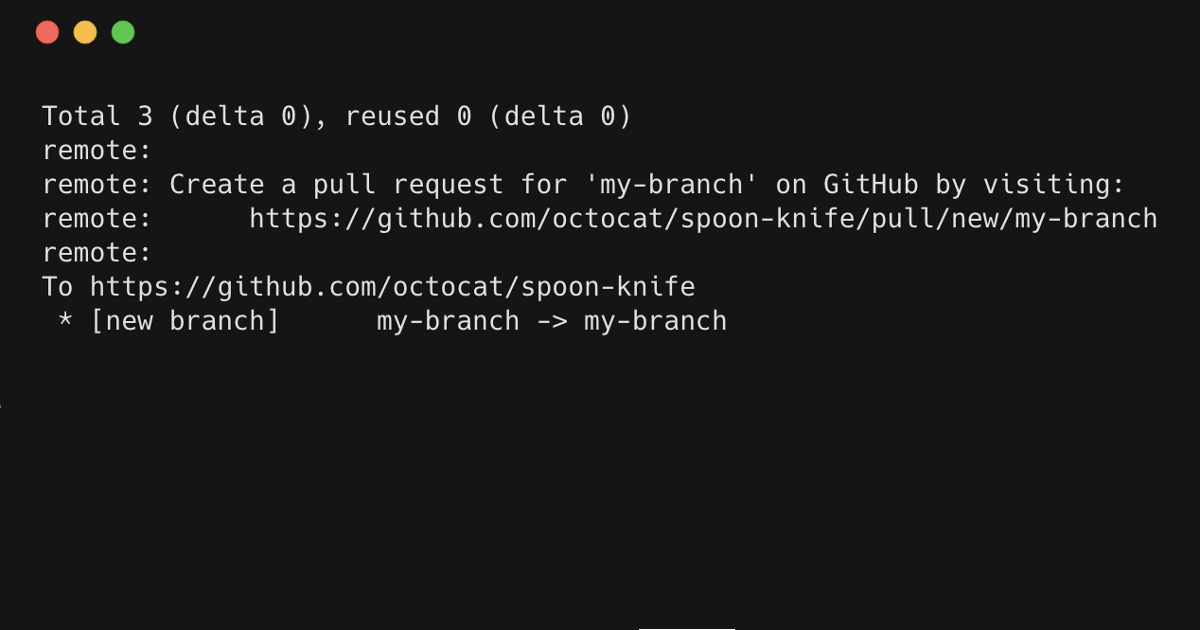The image size is (1200, 630).
Task: Click the word 'To' before repo URL
Action: pyautogui.click(x=57, y=287)
